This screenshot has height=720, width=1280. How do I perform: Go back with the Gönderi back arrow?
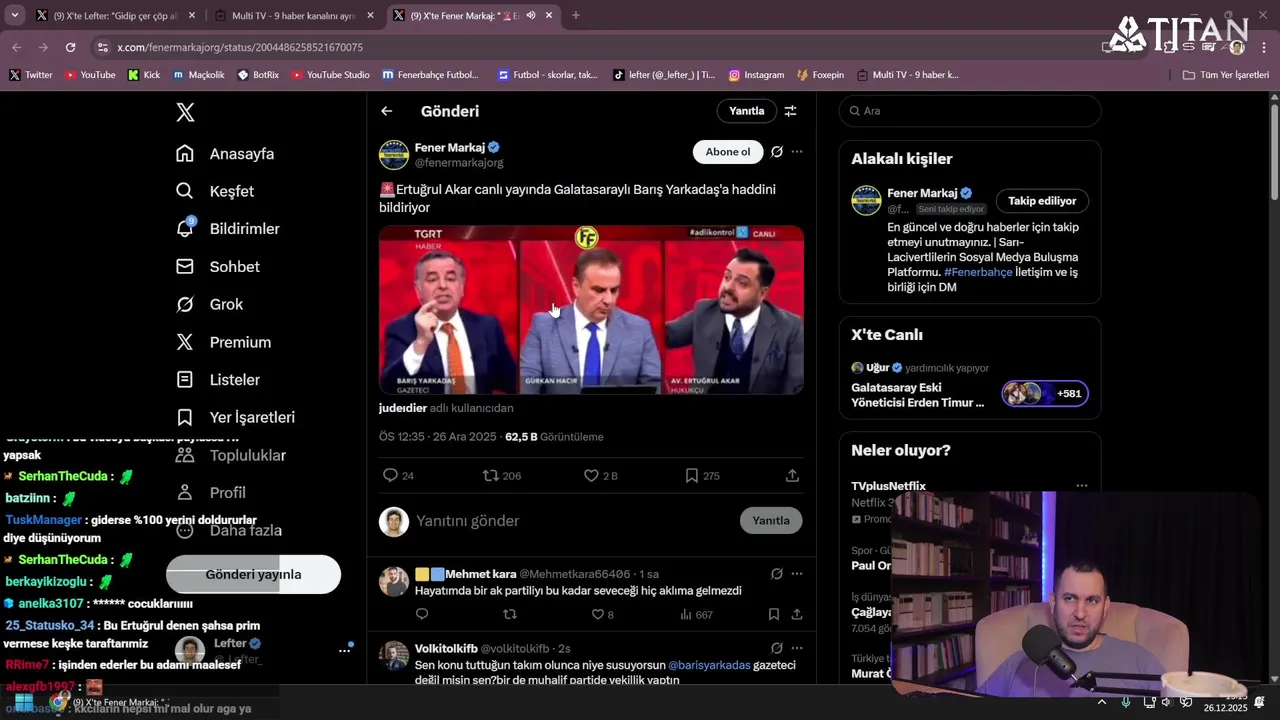click(387, 111)
